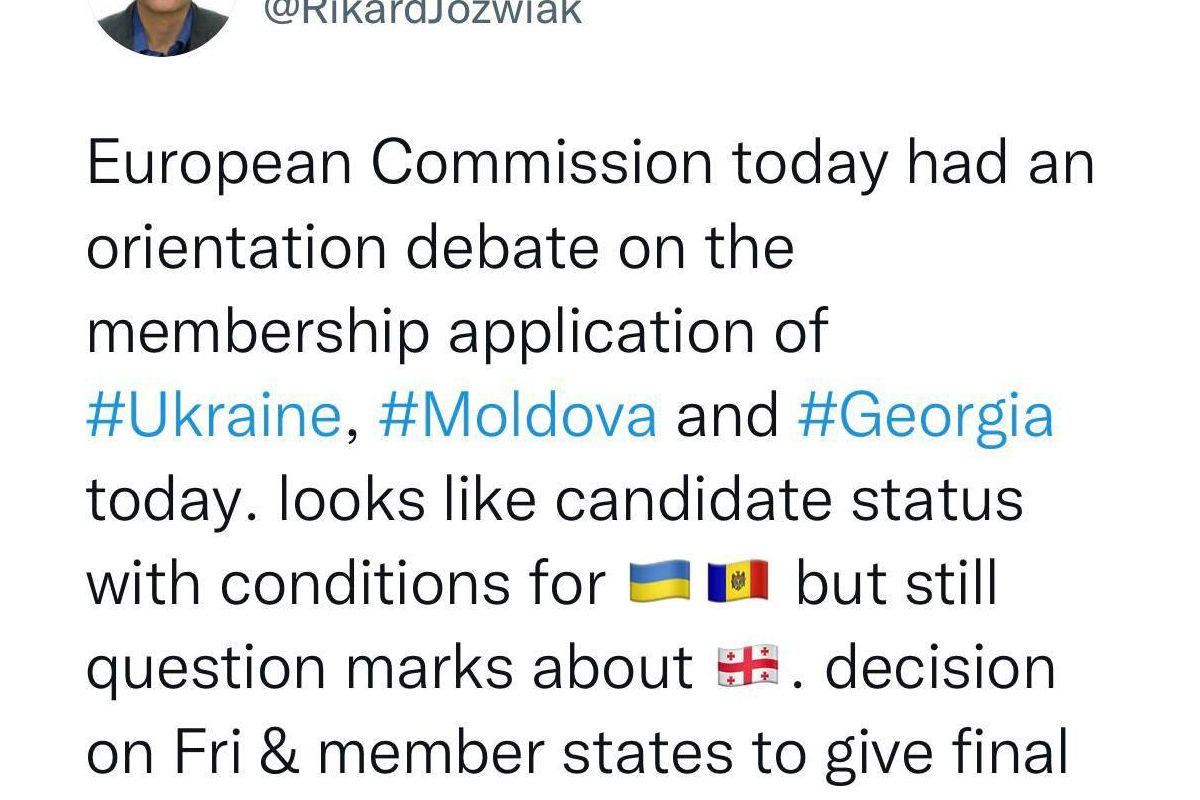This screenshot has width=1200, height=800.
Task: Follow the #Moldova hashtag link
Action: tap(518, 415)
